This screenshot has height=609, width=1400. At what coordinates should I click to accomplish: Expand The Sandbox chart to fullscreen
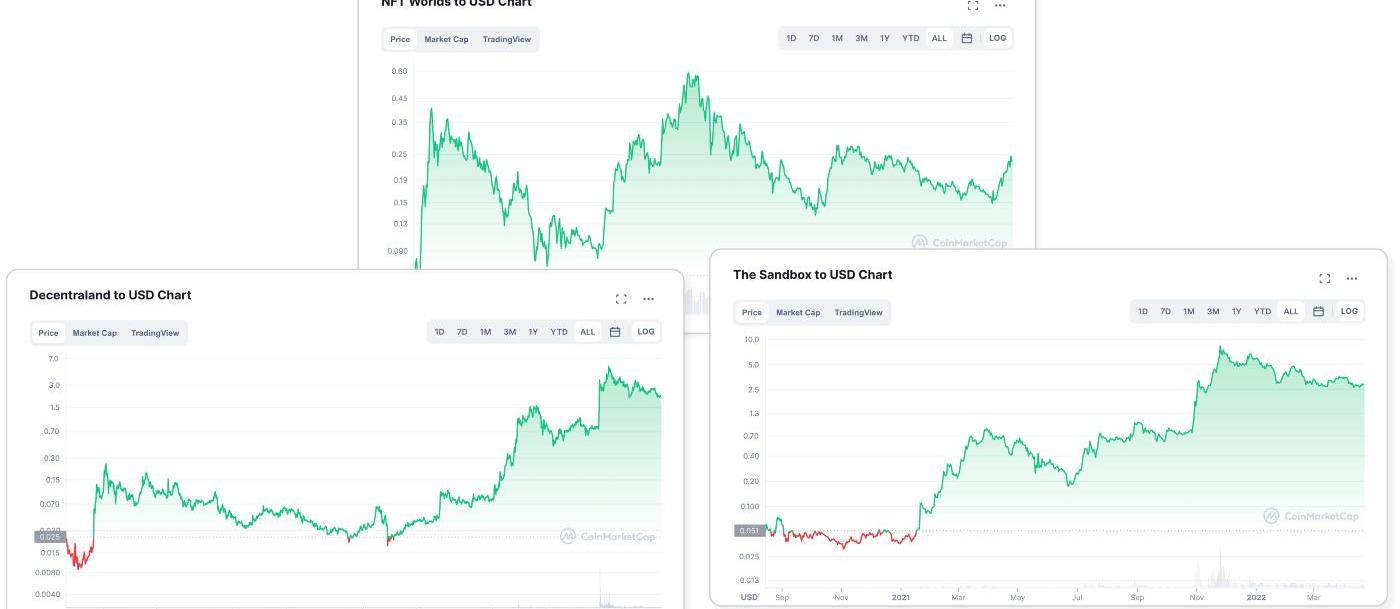click(x=1325, y=279)
